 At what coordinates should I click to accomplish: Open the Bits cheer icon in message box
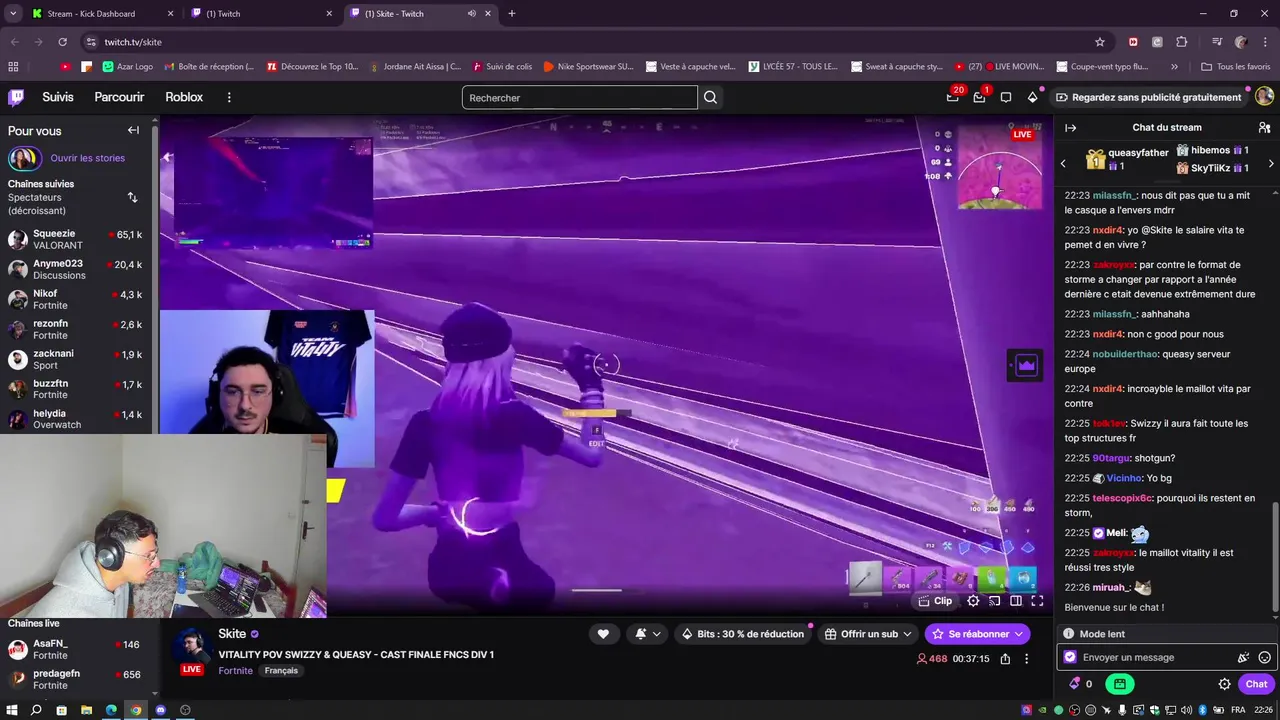pos(1243,657)
